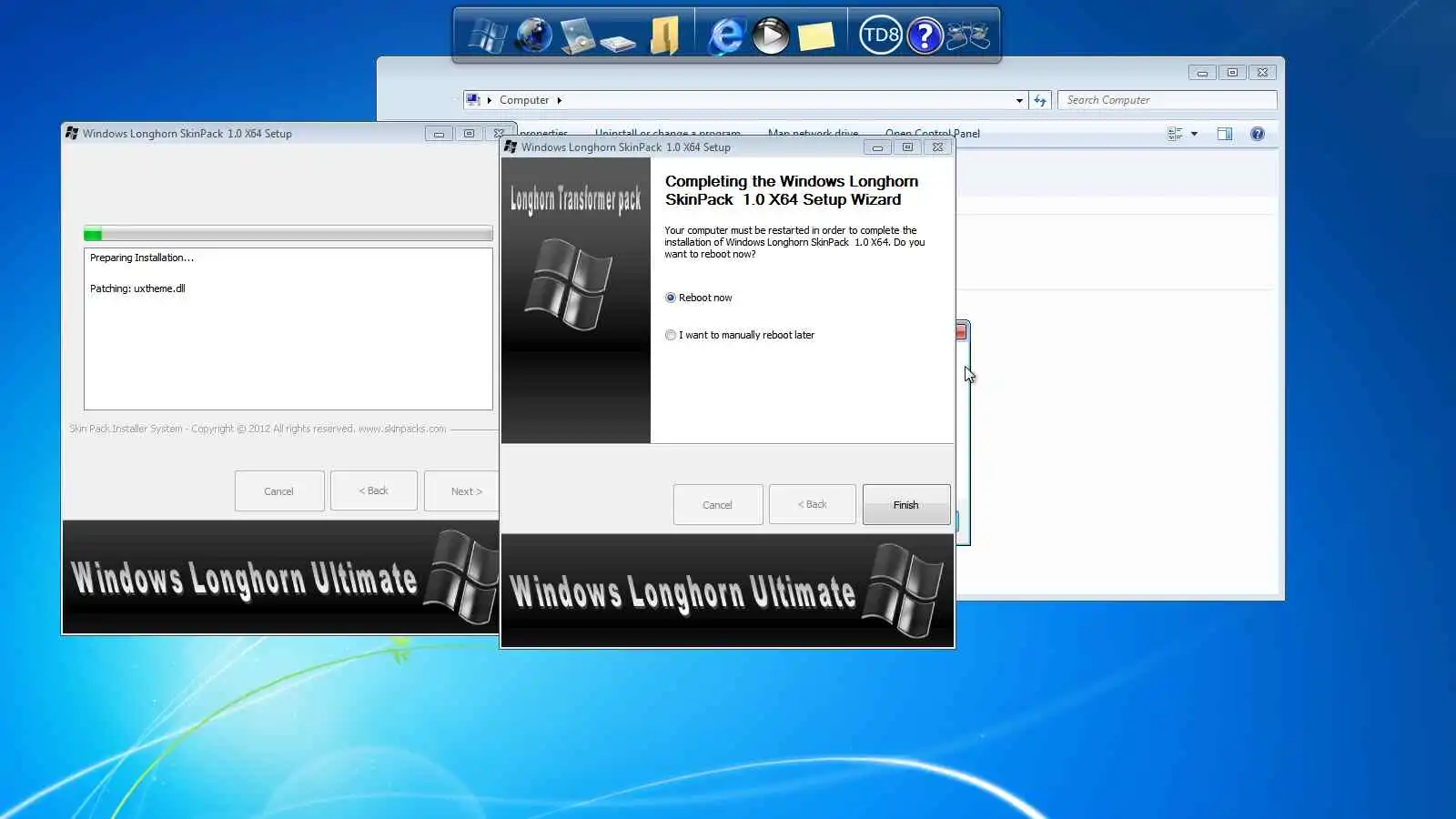Open the folder icon in the dock

(665, 36)
